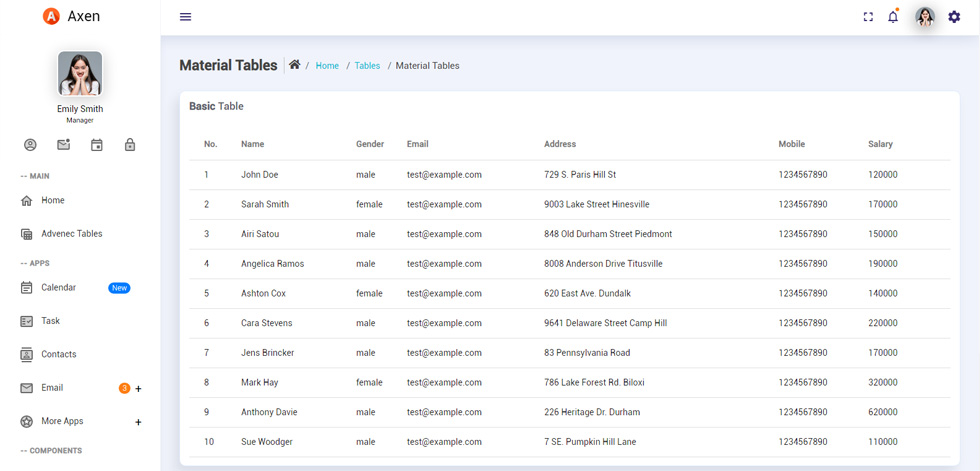Image resolution: width=980 pixels, height=471 pixels.
Task: Click address 729 S. Paris Hill St
Action: point(580,175)
